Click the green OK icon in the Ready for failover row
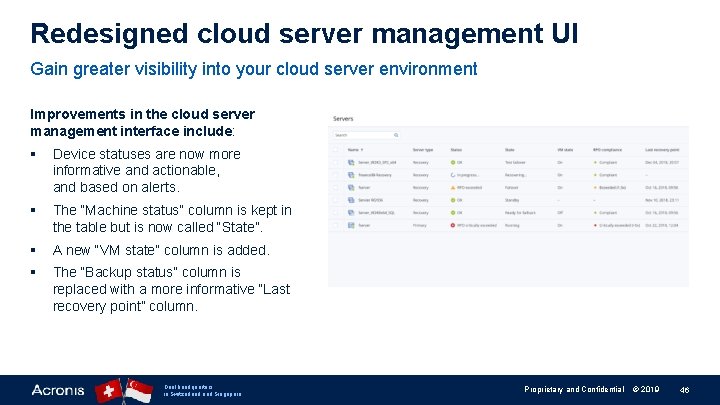This screenshot has height=405, width=720. [453, 213]
